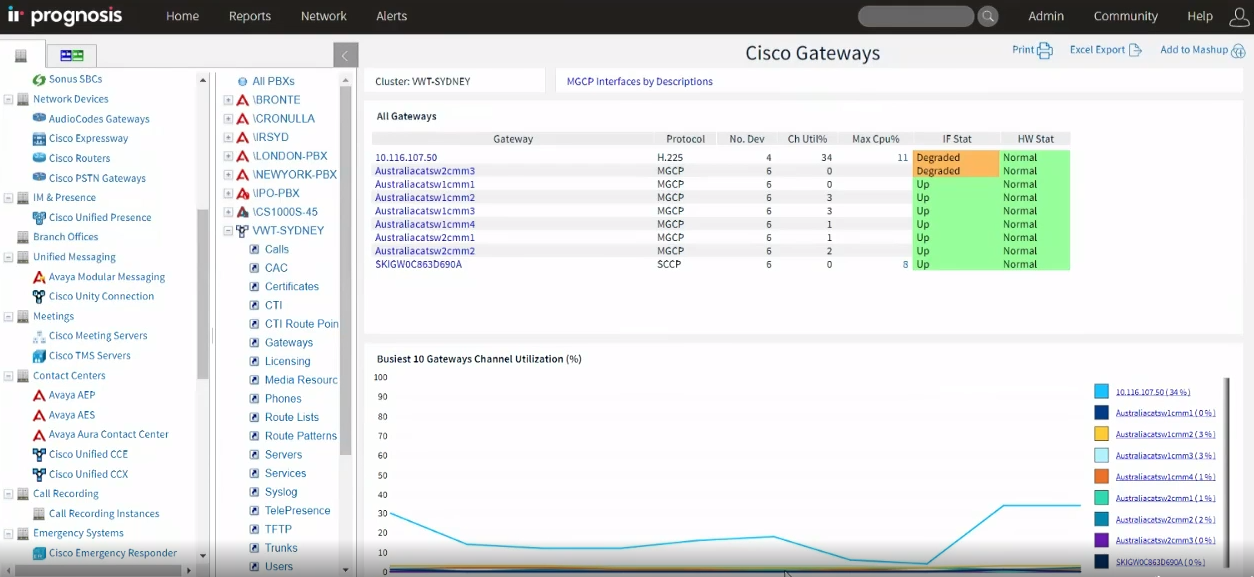Open the user profile icon
1254x577 pixels.
pyautogui.click(x=1235, y=16)
